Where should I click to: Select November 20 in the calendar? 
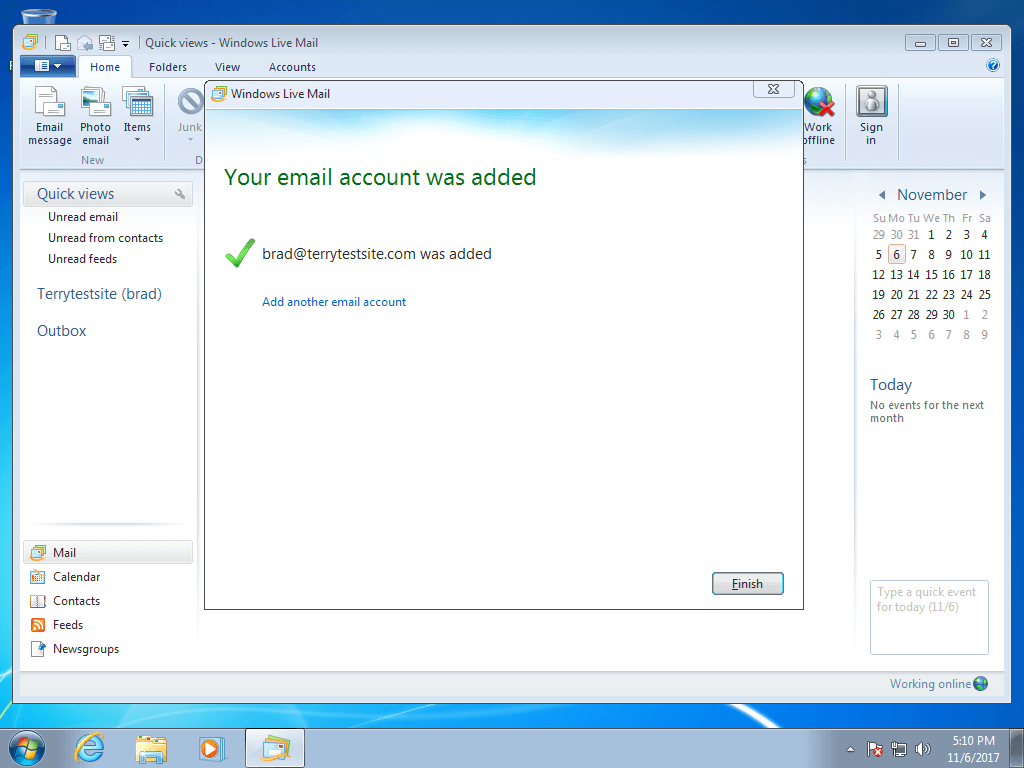pos(897,295)
